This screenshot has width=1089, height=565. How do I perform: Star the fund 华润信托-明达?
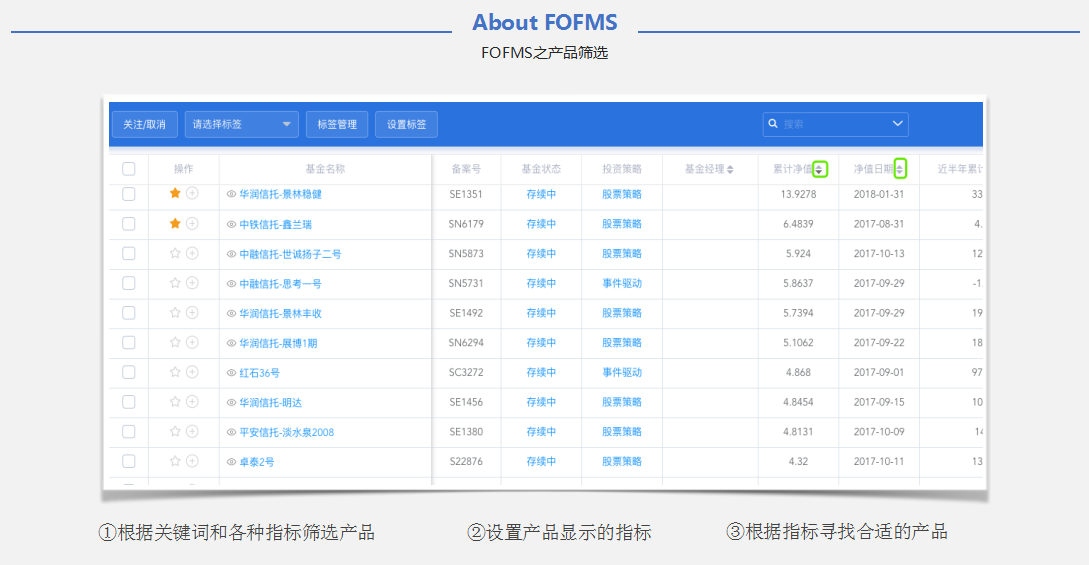point(175,401)
